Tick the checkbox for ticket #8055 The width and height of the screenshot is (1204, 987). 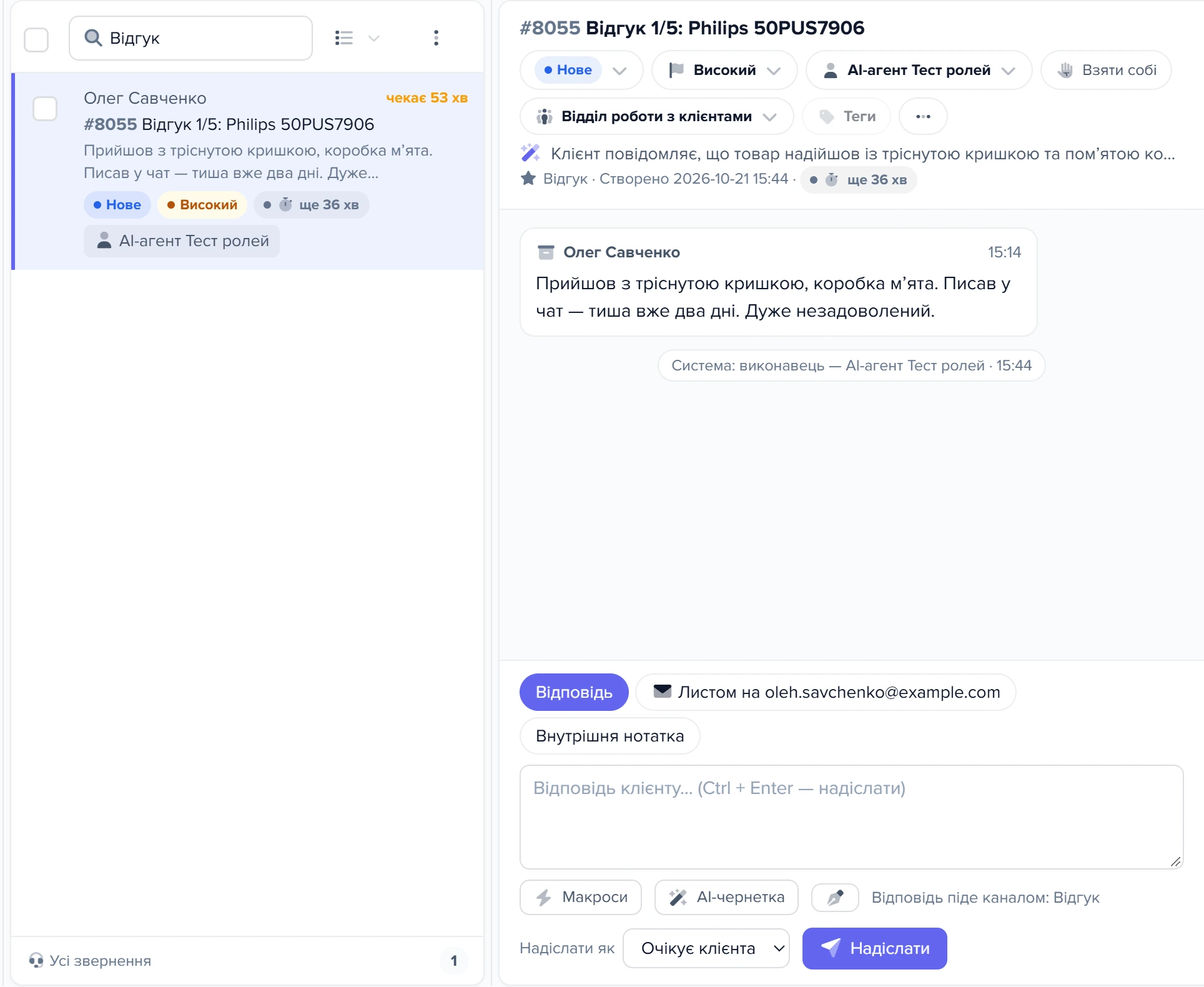point(45,108)
